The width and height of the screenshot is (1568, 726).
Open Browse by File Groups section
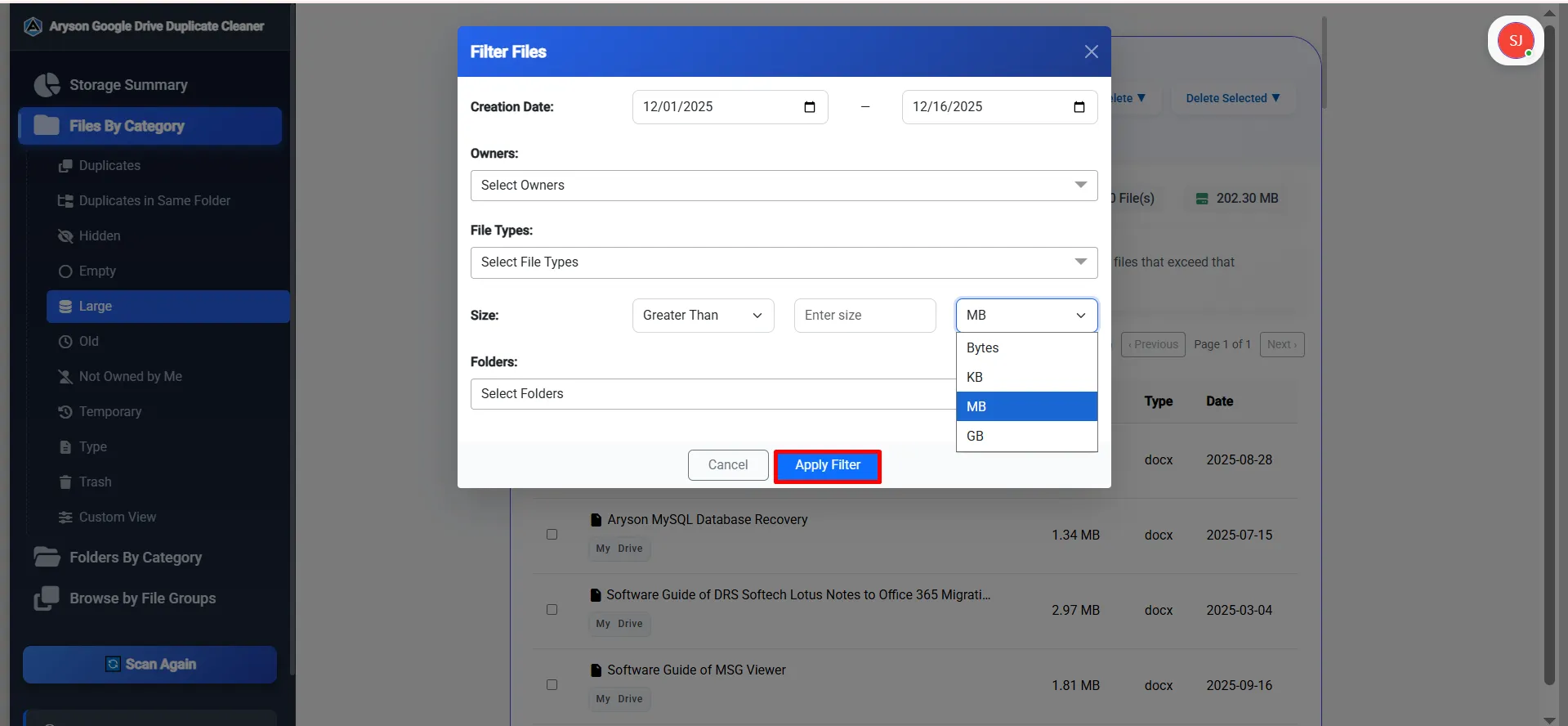pos(150,598)
